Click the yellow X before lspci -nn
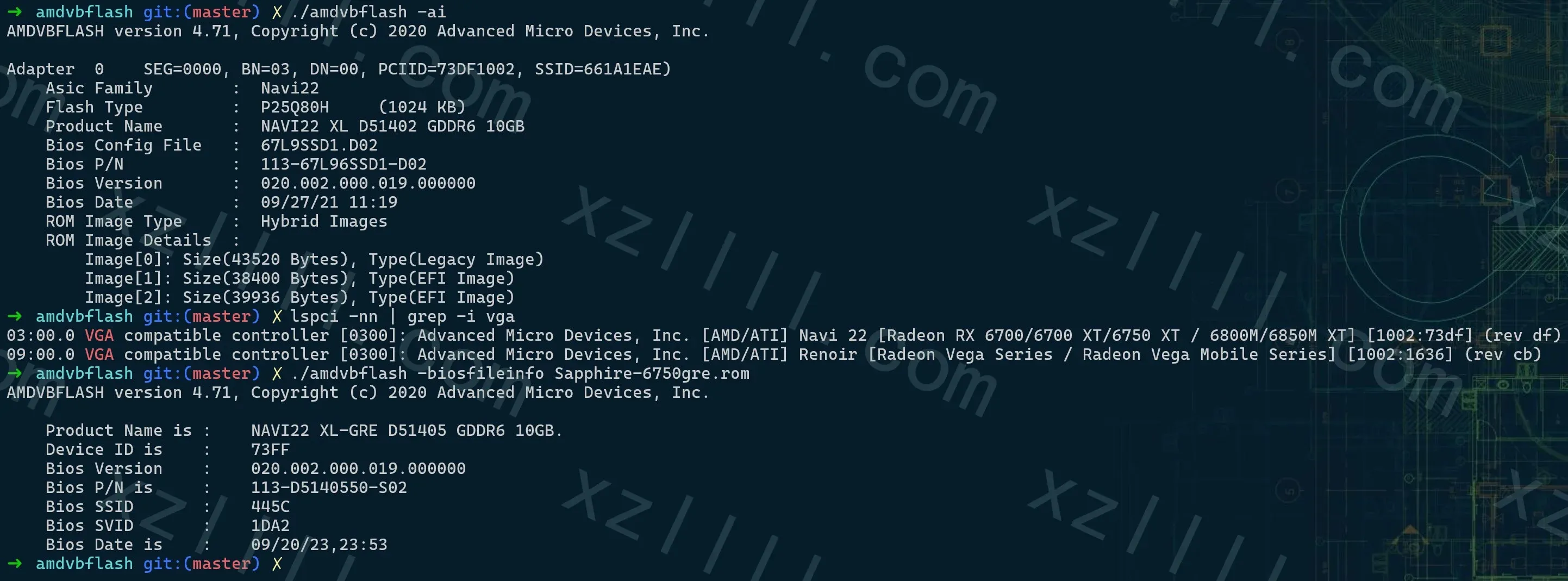The width and height of the screenshot is (1568, 581). pyautogui.click(x=277, y=316)
